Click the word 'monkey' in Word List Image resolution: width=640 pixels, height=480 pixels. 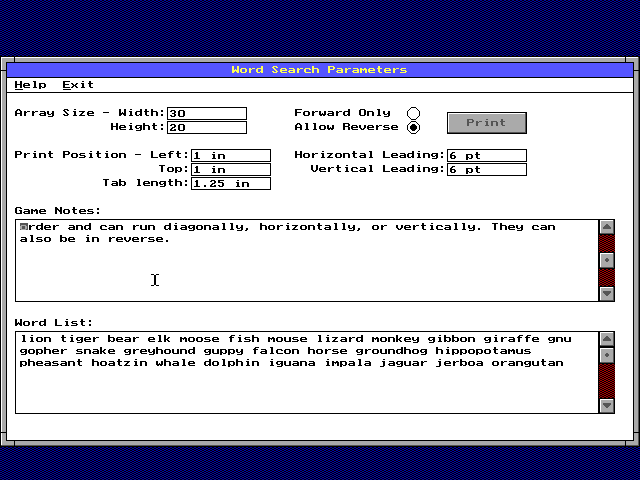tap(396, 339)
